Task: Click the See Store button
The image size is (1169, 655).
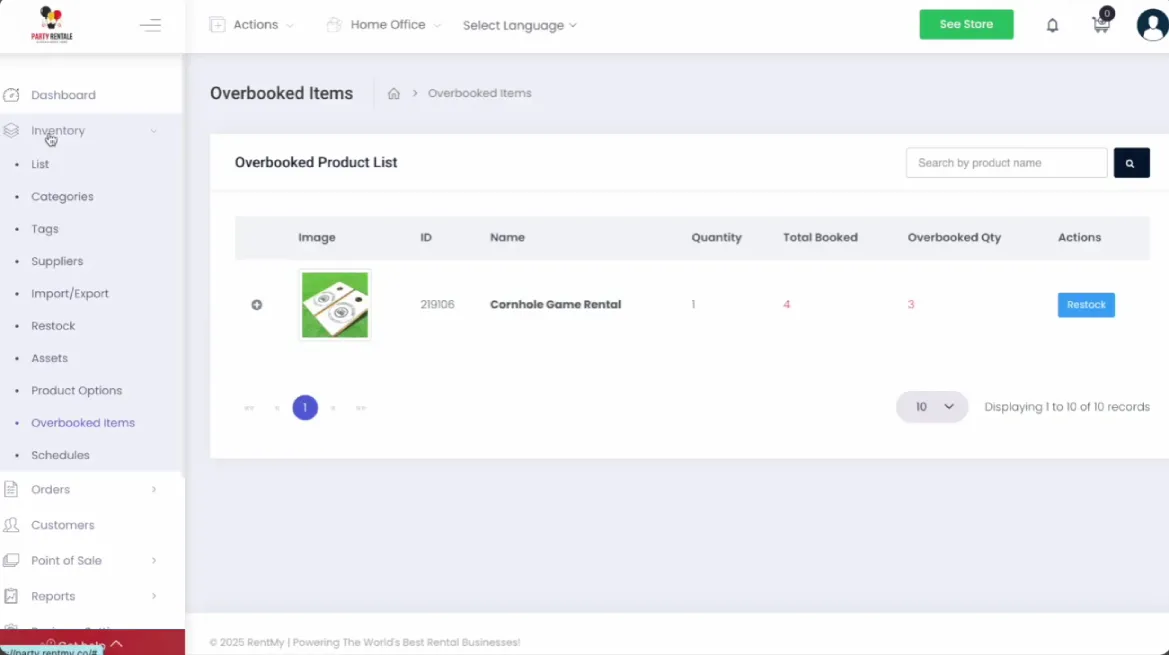Action: 966,23
